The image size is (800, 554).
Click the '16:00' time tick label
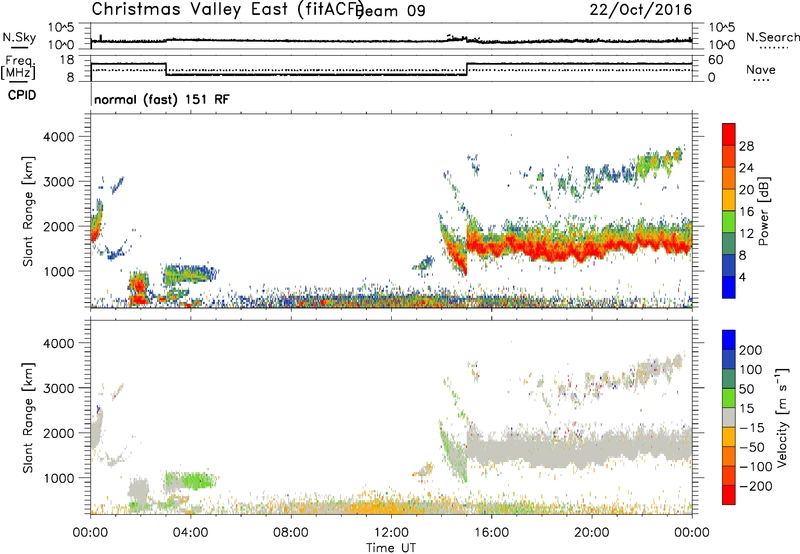tap(491, 533)
